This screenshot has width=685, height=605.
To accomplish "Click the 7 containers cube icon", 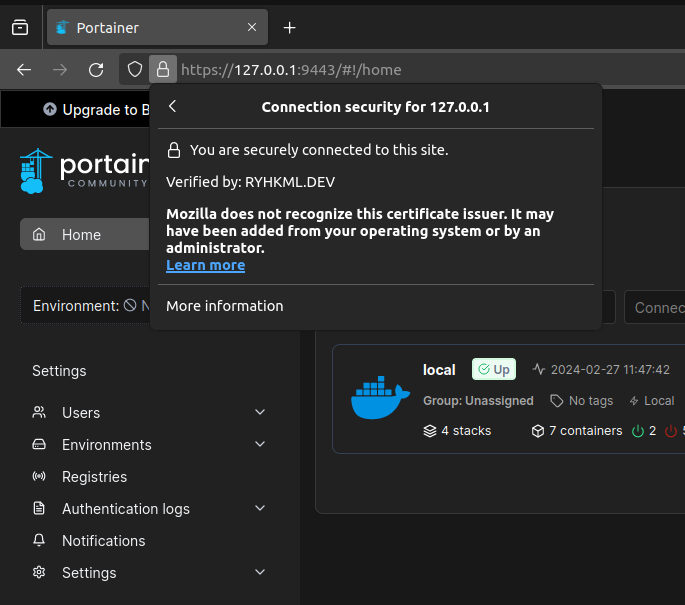I will (x=538, y=431).
